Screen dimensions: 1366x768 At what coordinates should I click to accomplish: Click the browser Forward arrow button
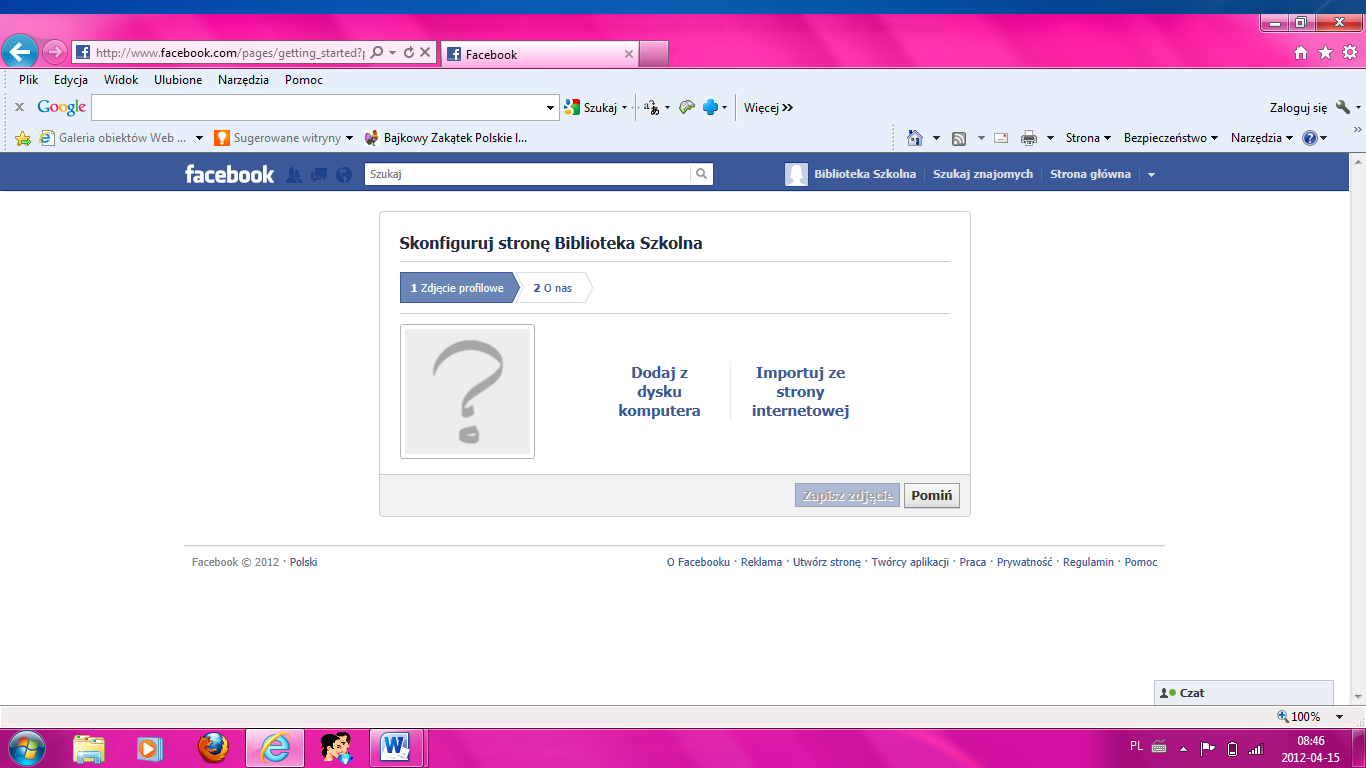(55, 51)
